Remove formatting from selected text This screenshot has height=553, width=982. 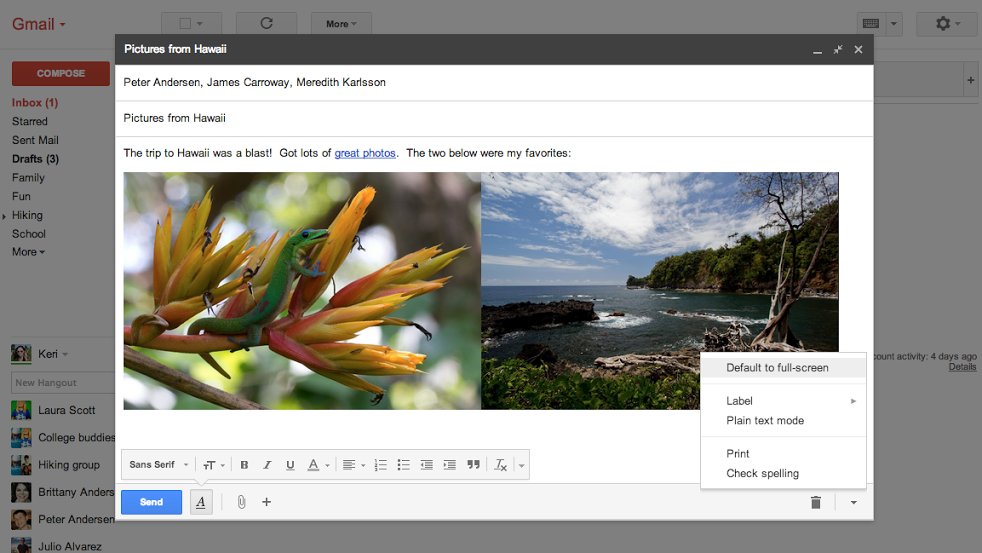tap(501, 465)
